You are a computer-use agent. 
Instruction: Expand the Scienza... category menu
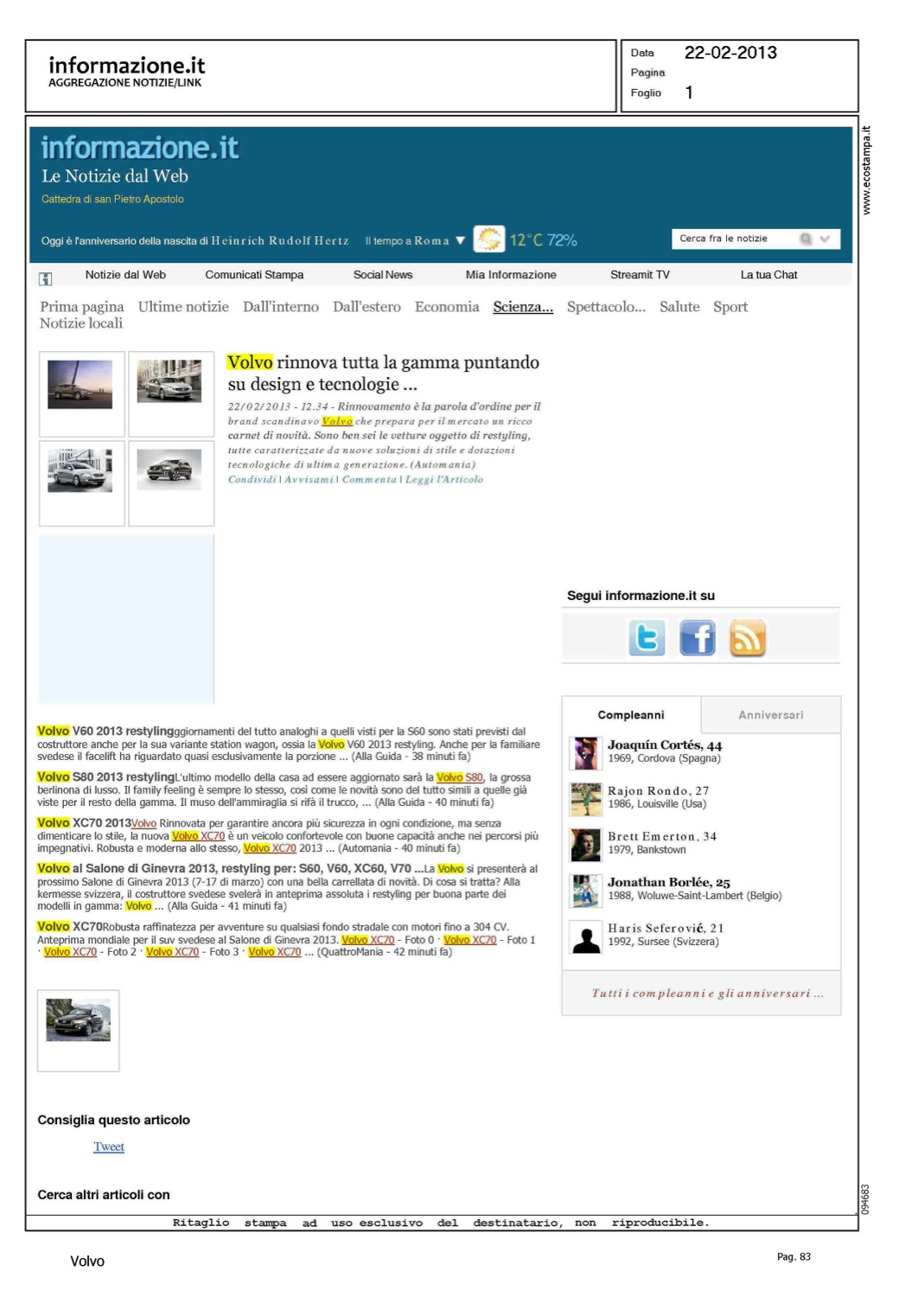point(523,307)
